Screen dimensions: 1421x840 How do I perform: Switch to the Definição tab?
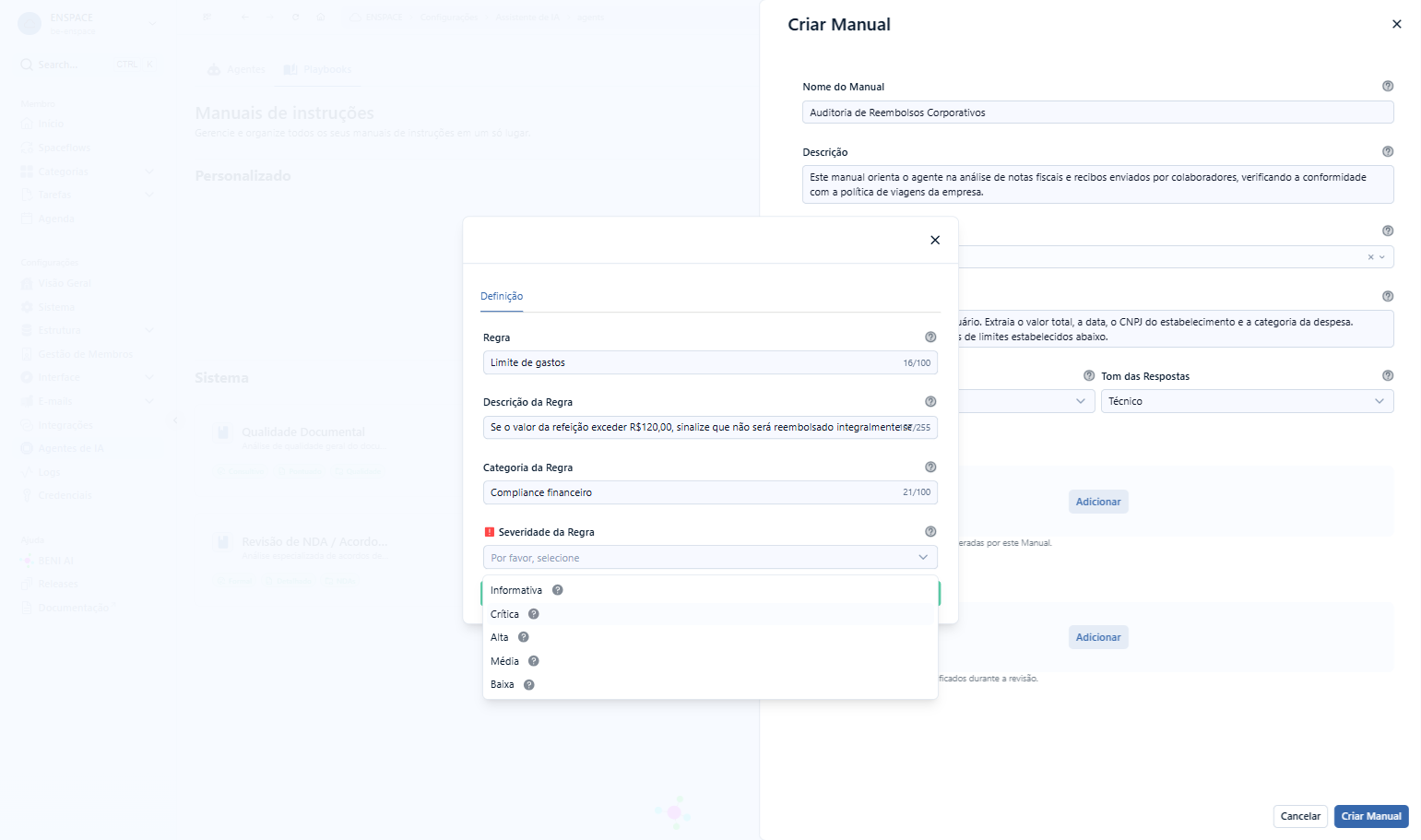(502, 296)
